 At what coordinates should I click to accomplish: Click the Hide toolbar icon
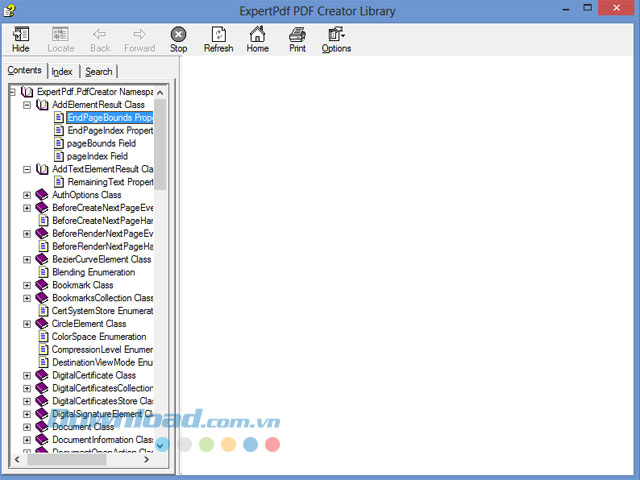(x=21, y=34)
